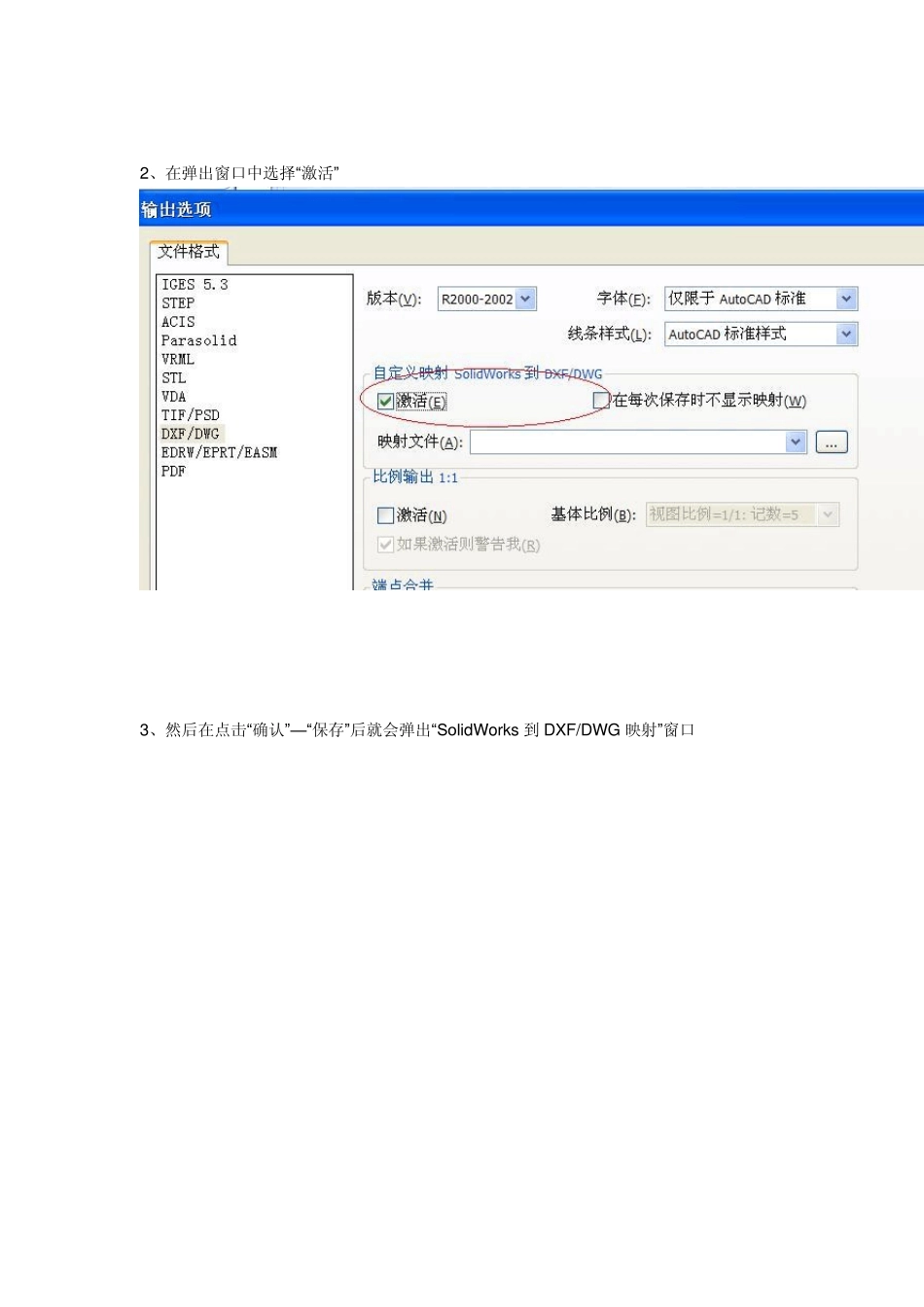Enable the 激活(N) scale output checkbox

(386, 515)
